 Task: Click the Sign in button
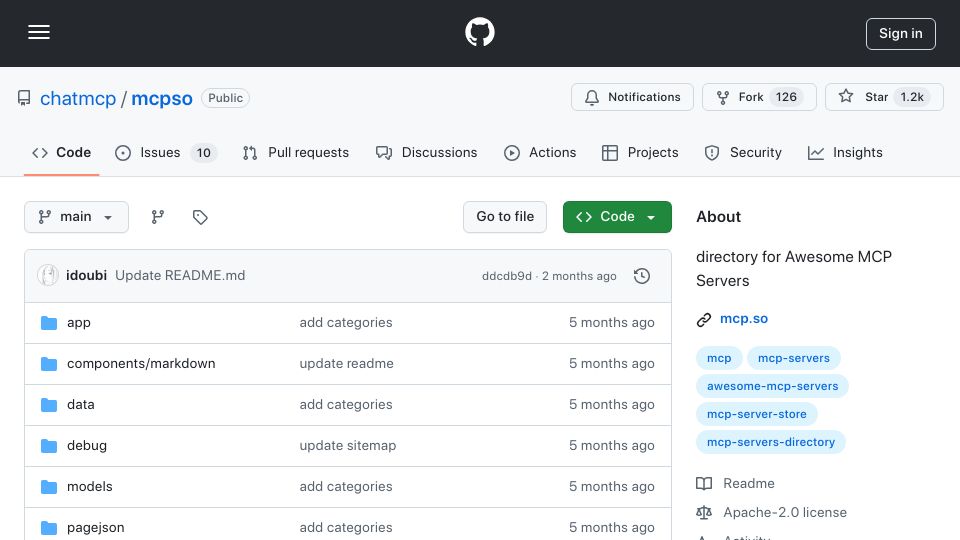900,34
